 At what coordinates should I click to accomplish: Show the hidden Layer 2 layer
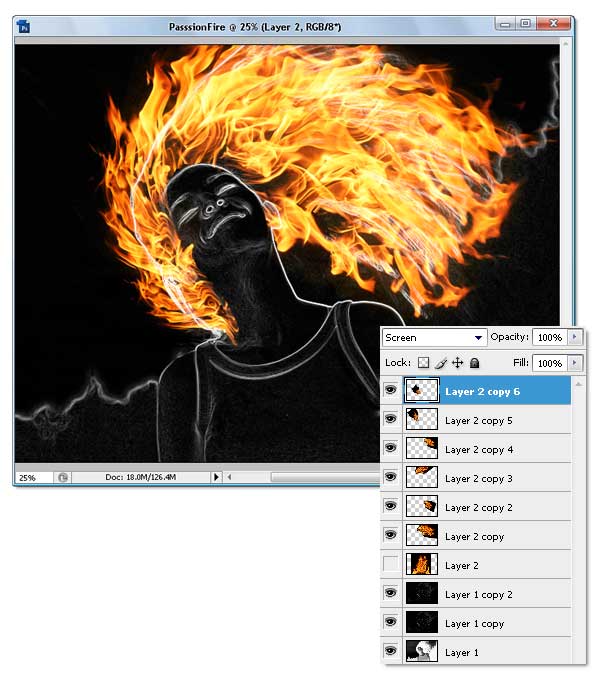pos(391,566)
